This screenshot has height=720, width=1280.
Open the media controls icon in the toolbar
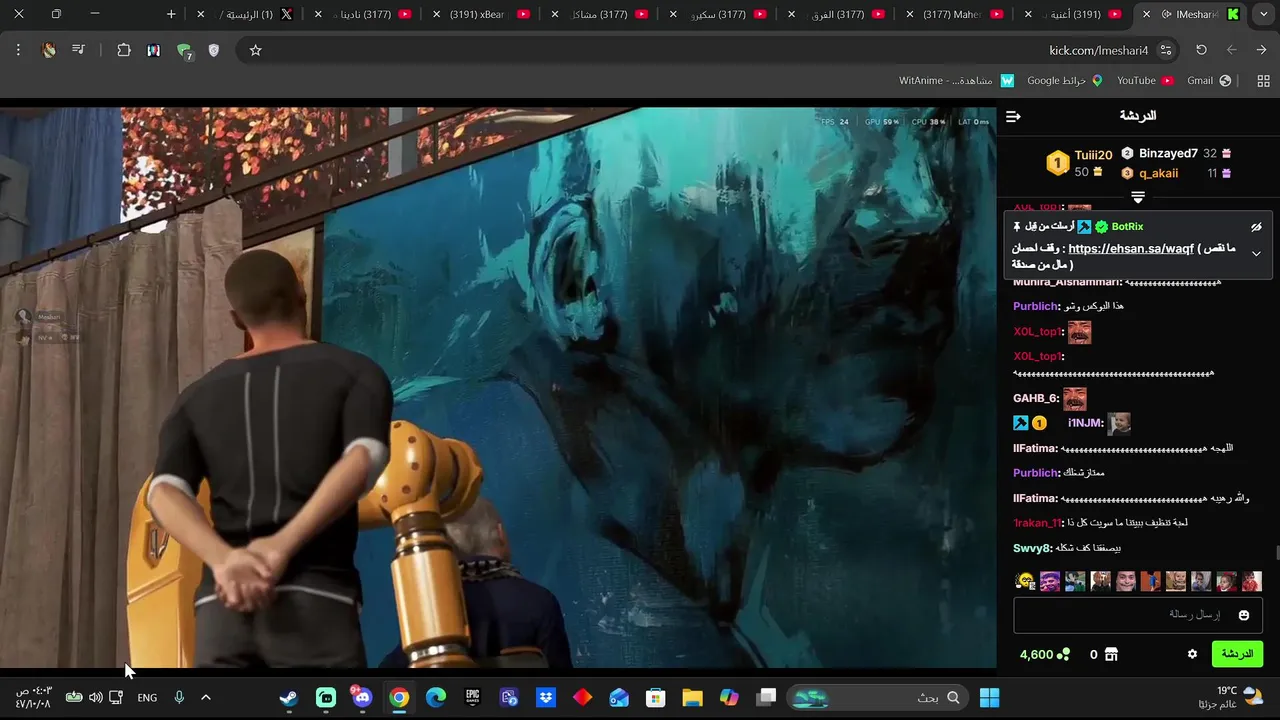pyautogui.click(x=79, y=50)
